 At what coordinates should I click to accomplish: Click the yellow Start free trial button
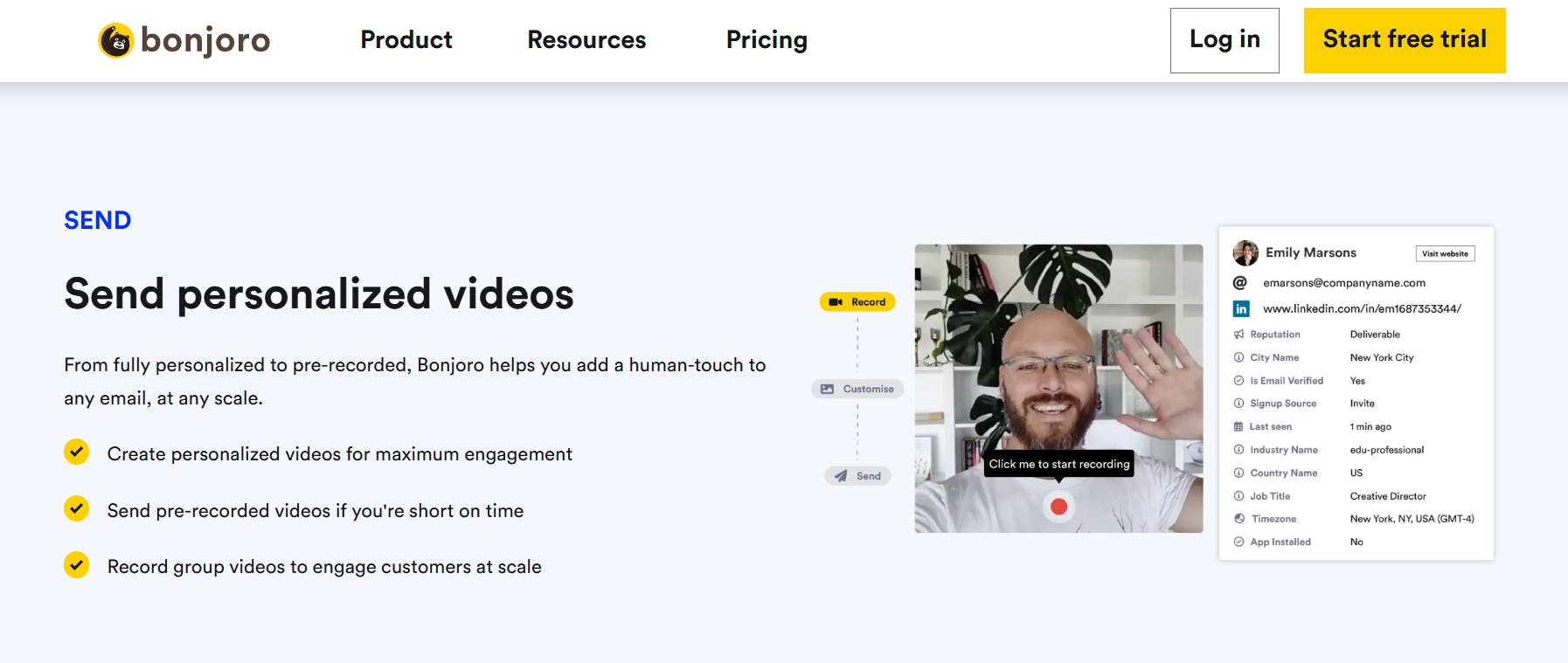point(1404,40)
